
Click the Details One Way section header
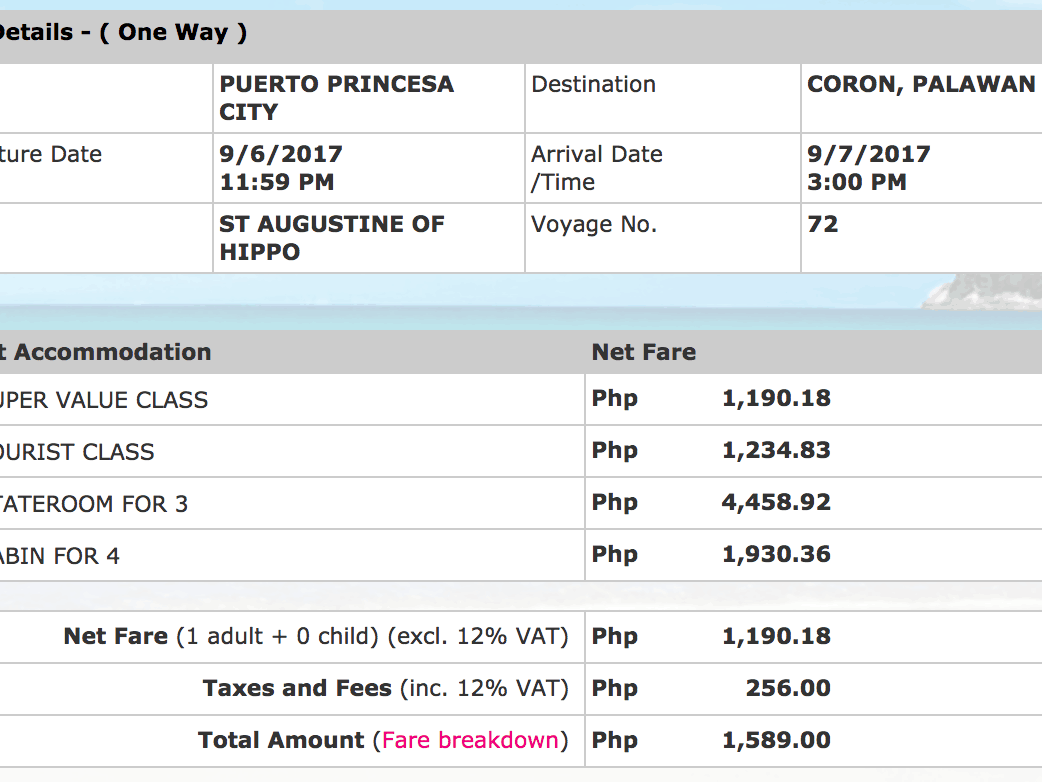click(123, 32)
